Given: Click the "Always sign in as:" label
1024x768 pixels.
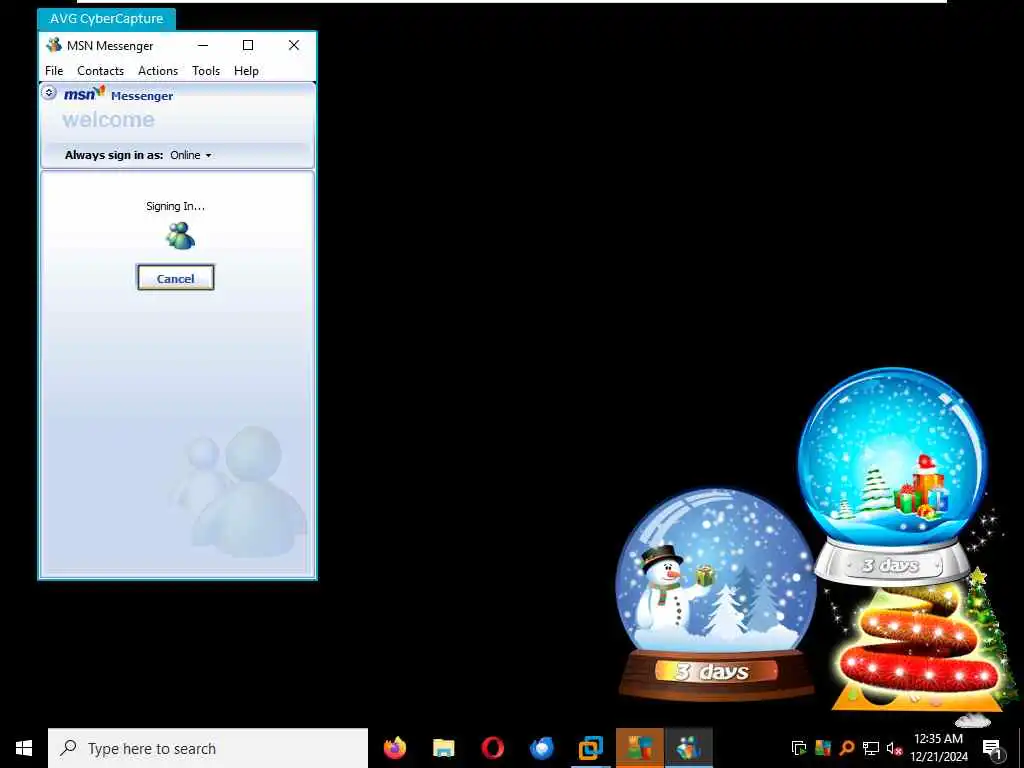Looking at the screenshot, I should (x=114, y=155).
